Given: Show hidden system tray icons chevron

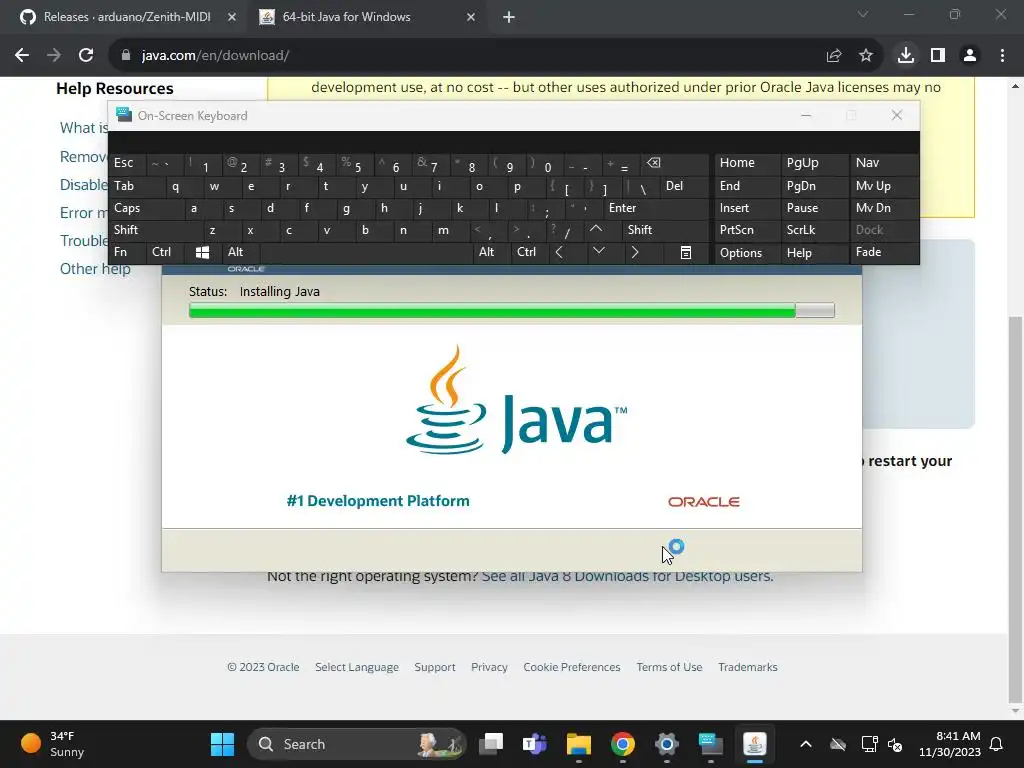Looking at the screenshot, I should tap(806, 744).
